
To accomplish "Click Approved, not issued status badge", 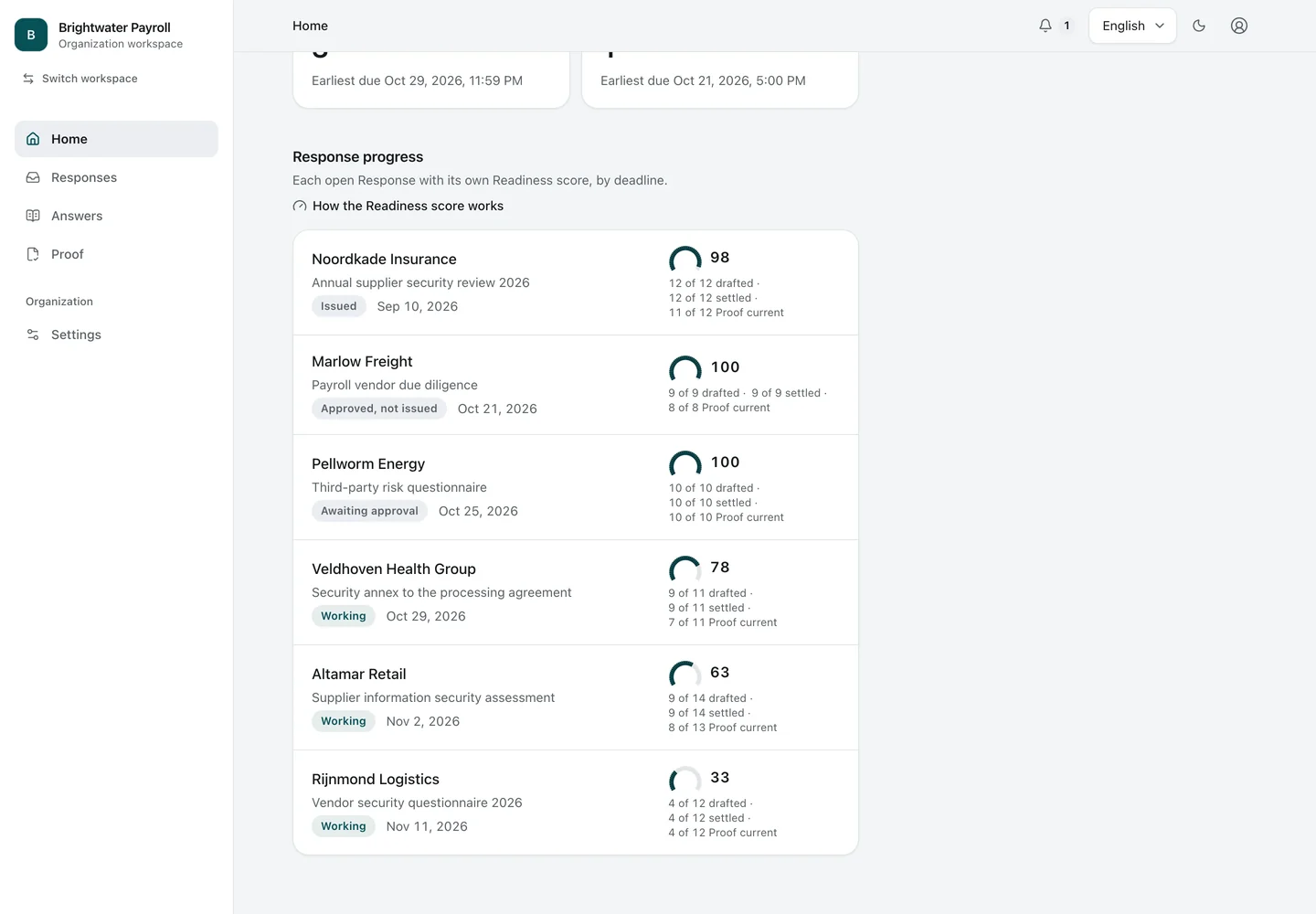I will coord(379,409).
